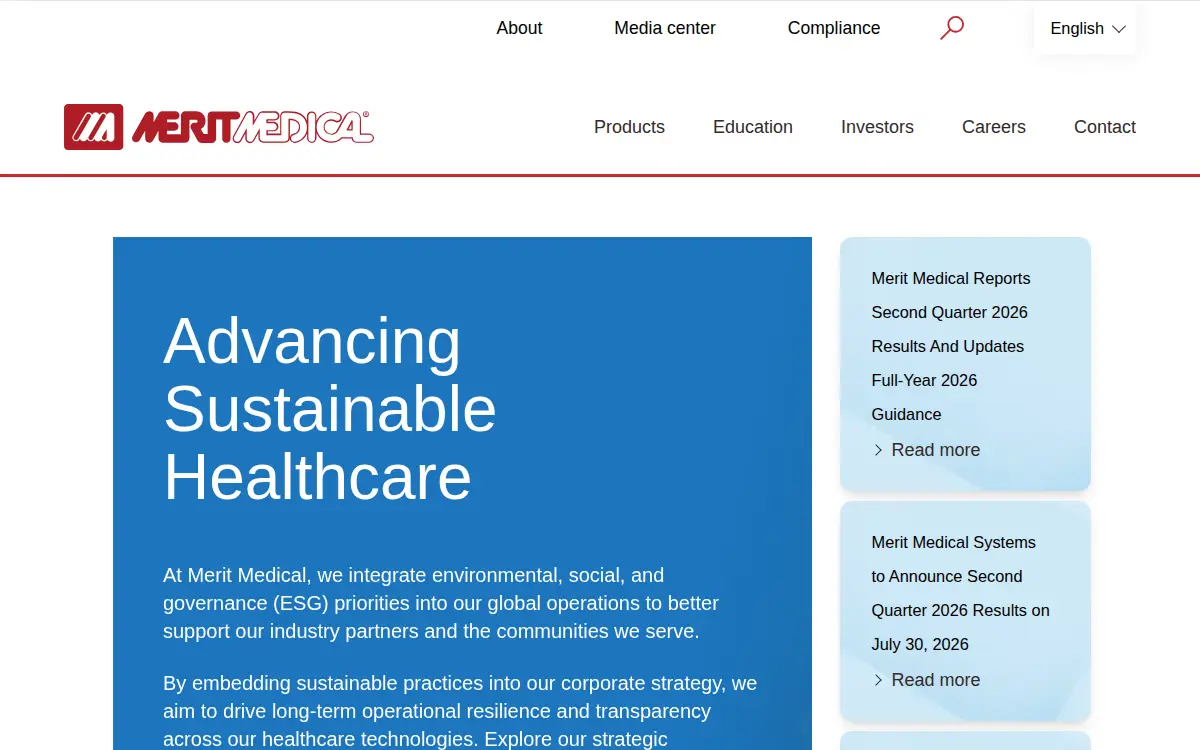
Task: Open the Merit Medical Reports Second Quarter headline
Action: pyautogui.click(x=951, y=346)
